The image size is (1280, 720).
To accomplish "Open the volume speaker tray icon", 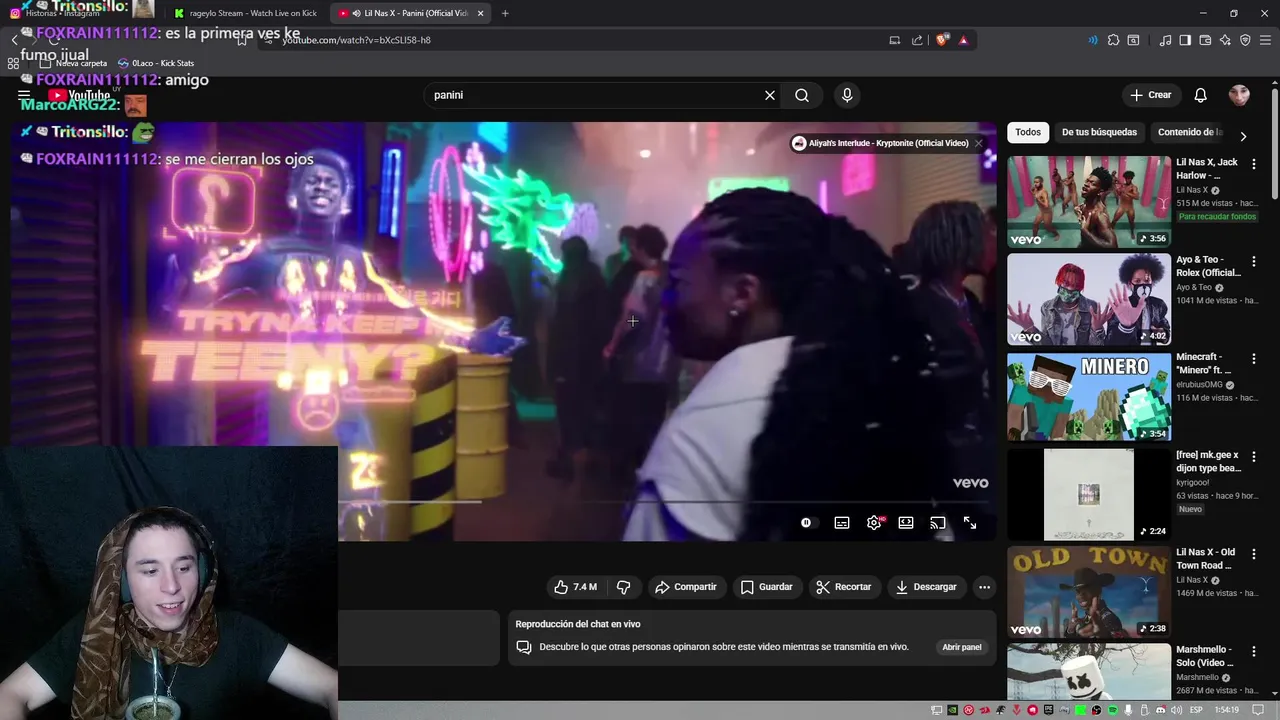I will point(1176,710).
